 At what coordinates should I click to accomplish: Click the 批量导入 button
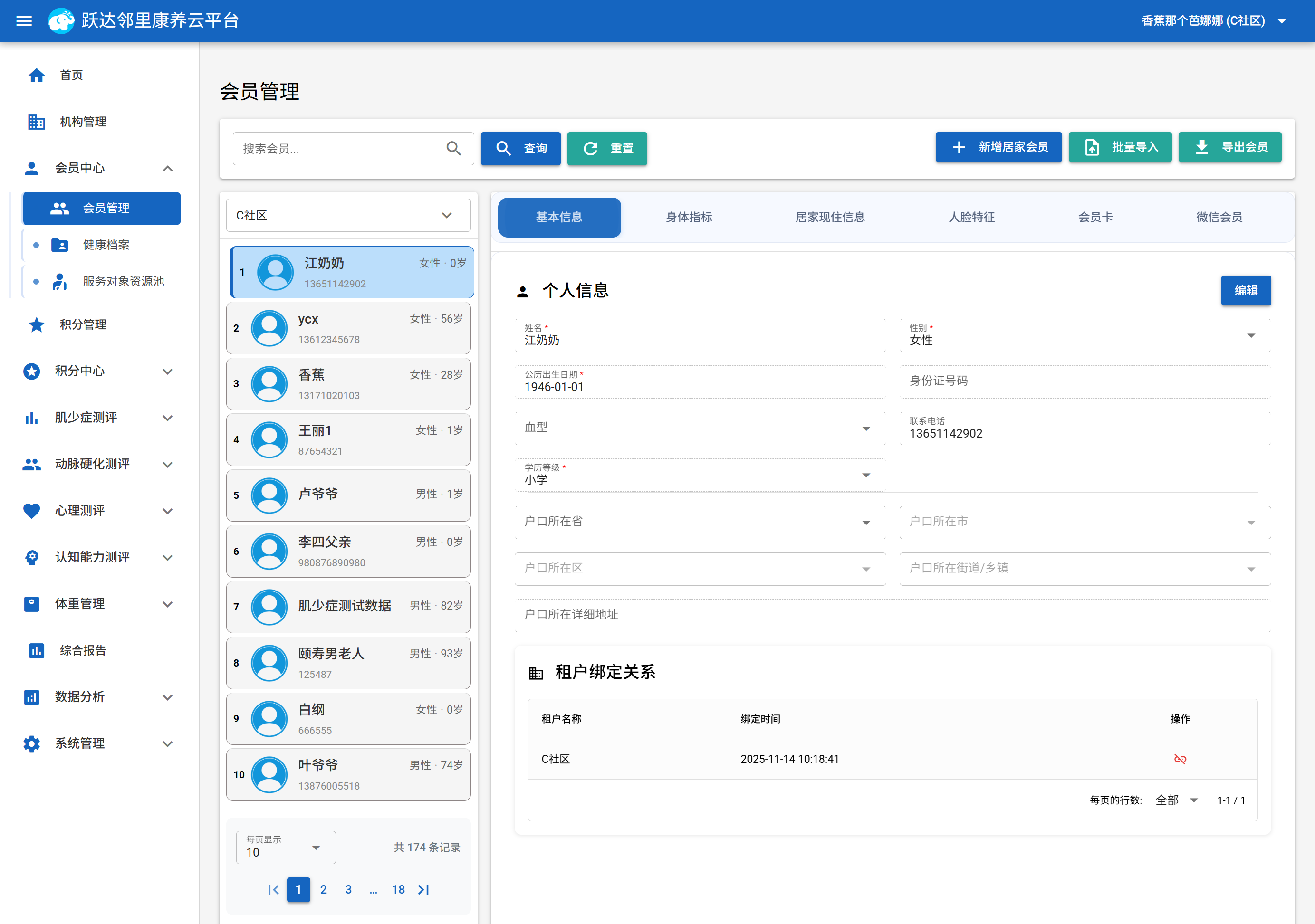(1120, 147)
